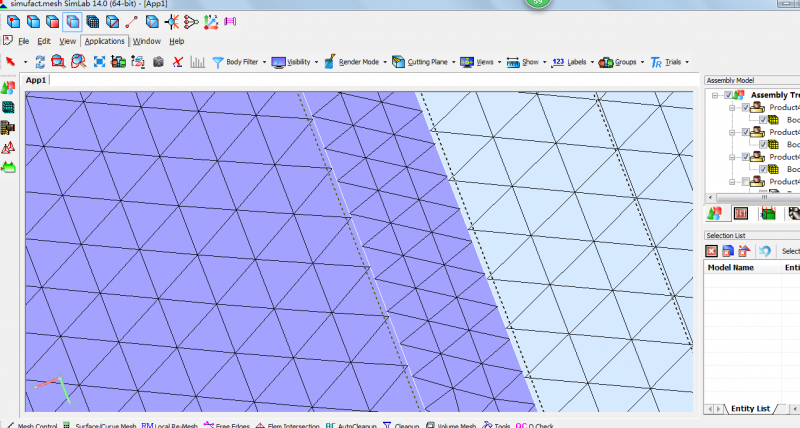The width and height of the screenshot is (800, 428).
Task: Click the refresh rotate arrows icon
Action: coord(39,62)
